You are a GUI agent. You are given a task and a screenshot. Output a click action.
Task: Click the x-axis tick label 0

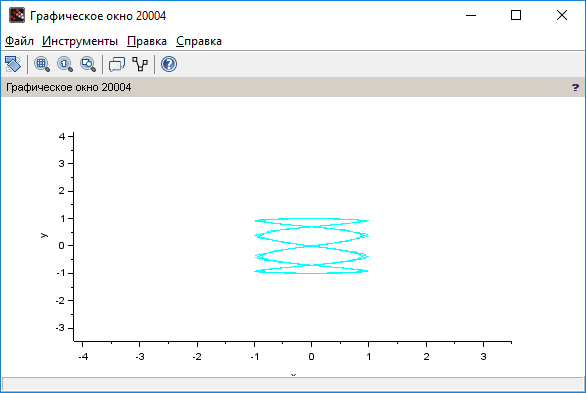[x=311, y=357]
